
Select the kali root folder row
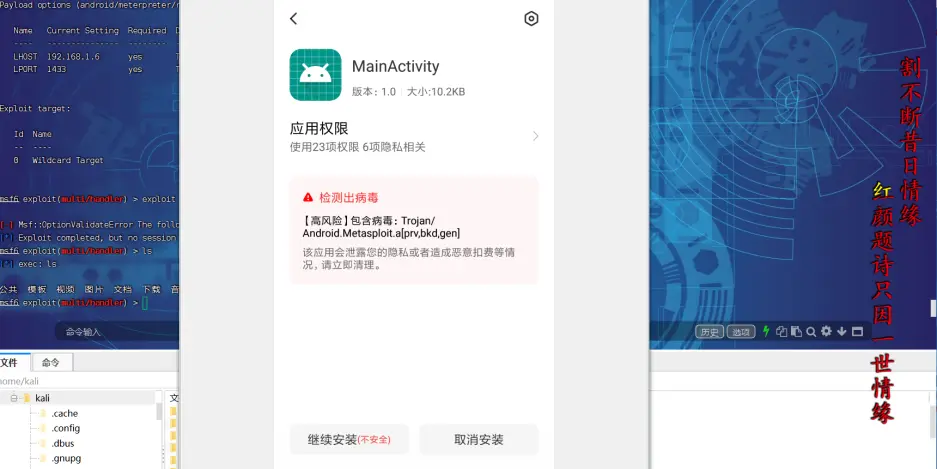(78, 398)
